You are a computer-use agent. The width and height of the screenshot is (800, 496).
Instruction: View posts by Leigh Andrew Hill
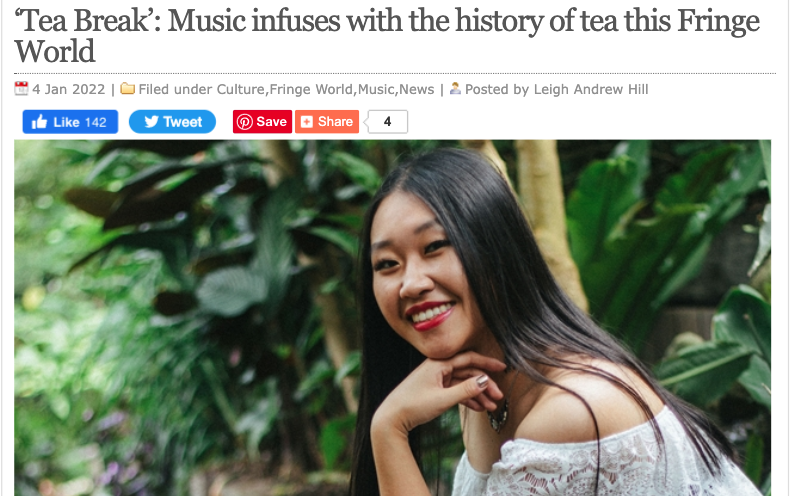point(591,89)
